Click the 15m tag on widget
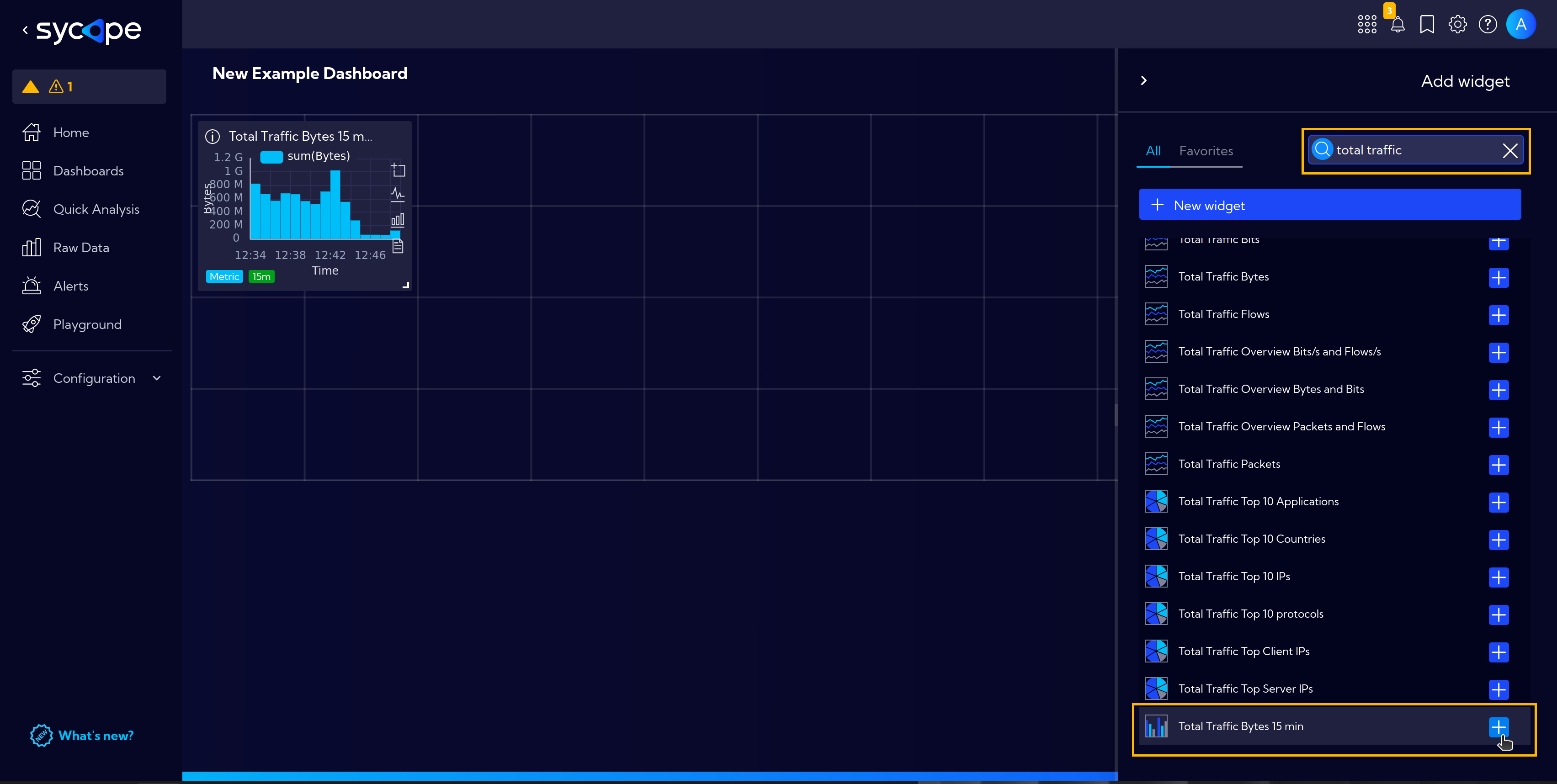1557x784 pixels. click(261, 276)
